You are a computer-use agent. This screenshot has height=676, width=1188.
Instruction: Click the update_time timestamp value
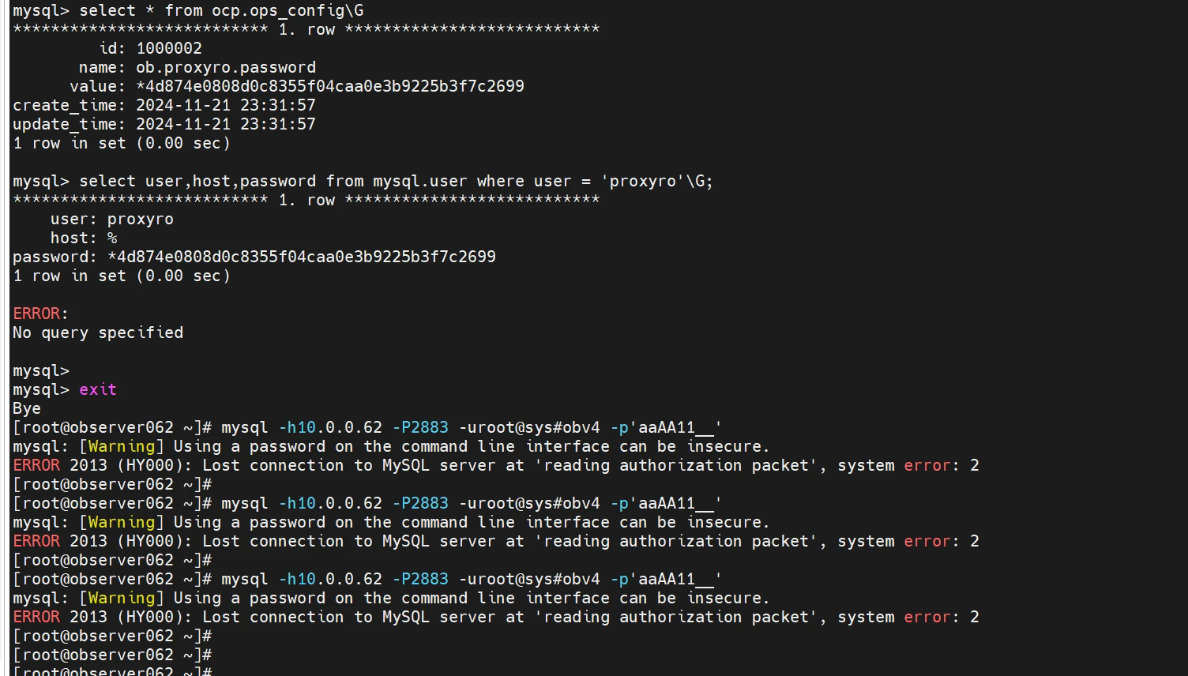[226, 125]
